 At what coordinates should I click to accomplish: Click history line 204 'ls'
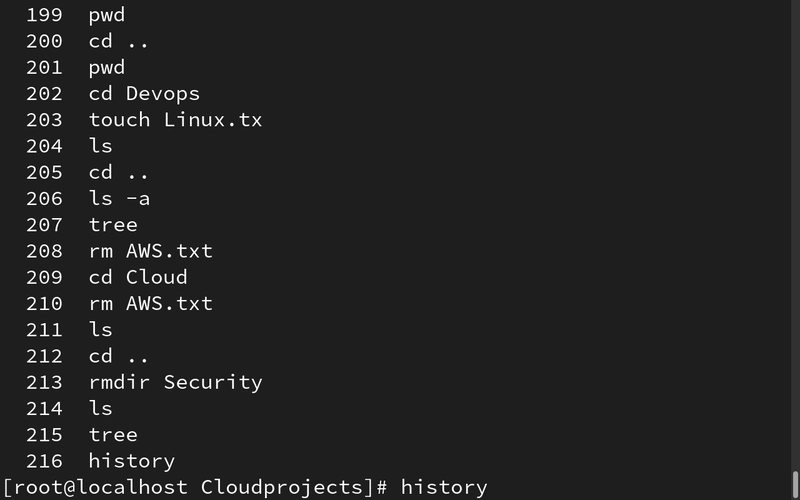[x=69, y=146]
